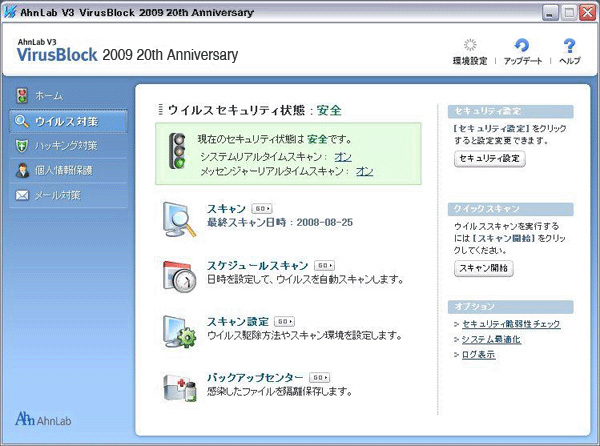The image size is (600, 446).
Task: Toggle メッセンジャーリアルタイムスキャン オン link
Action: click(x=364, y=171)
